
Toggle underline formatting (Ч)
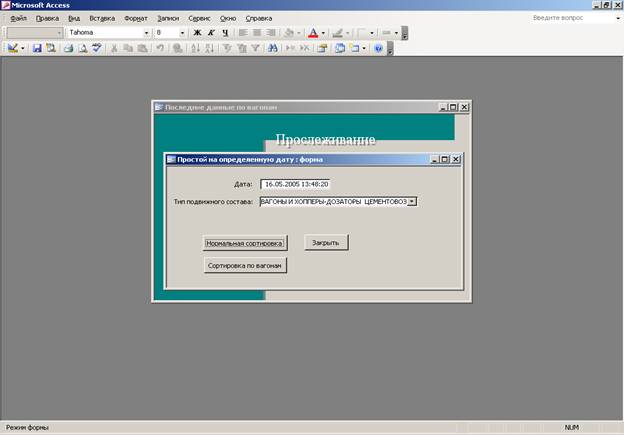[225, 32]
